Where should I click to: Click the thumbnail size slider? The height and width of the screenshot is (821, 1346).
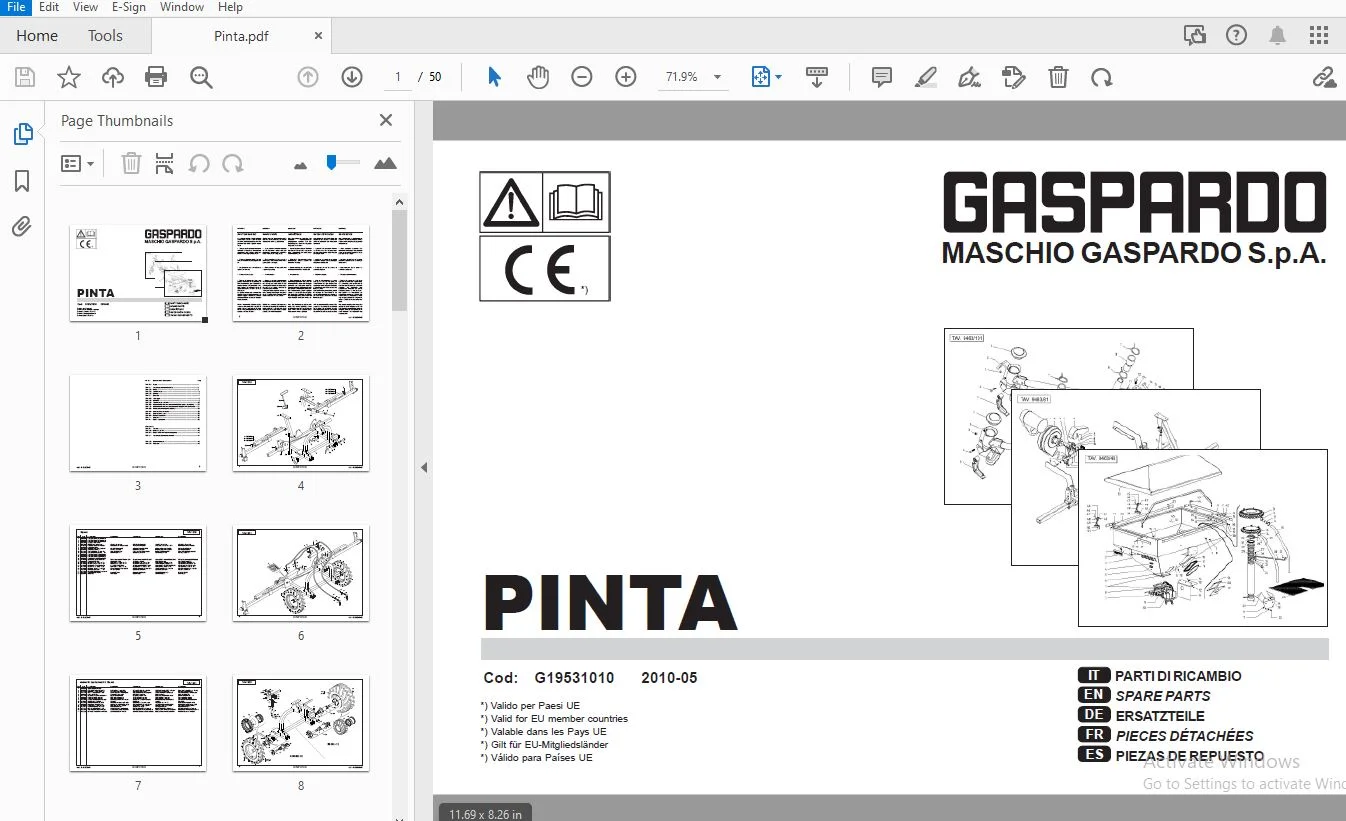point(342,162)
